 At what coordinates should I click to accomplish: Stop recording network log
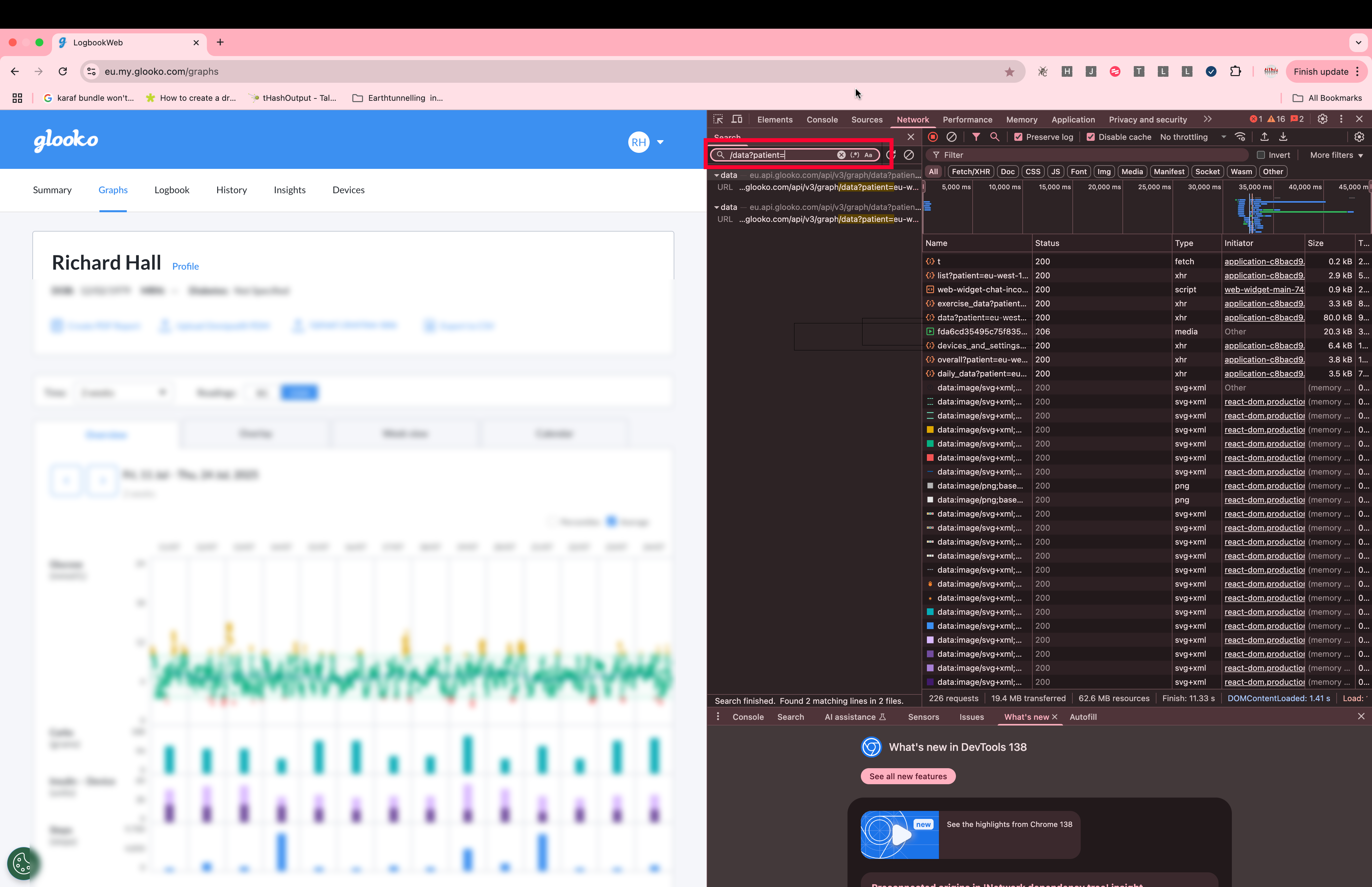tap(933, 137)
